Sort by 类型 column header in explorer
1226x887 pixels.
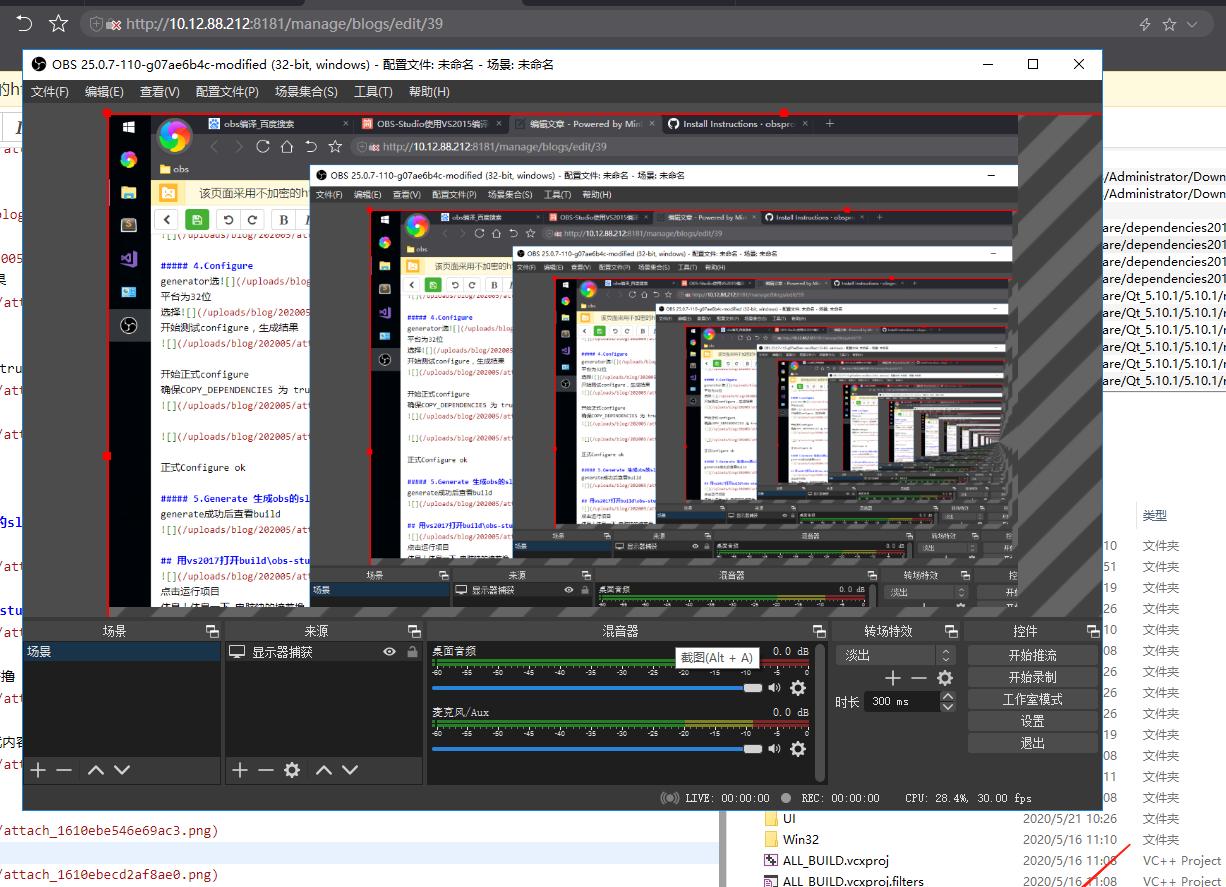click(1155, 515)
